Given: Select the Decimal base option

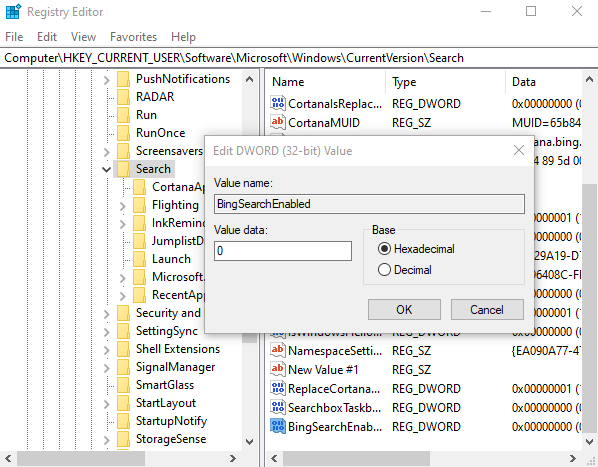Looking at the screenshot, I should (x=405, y=270).
